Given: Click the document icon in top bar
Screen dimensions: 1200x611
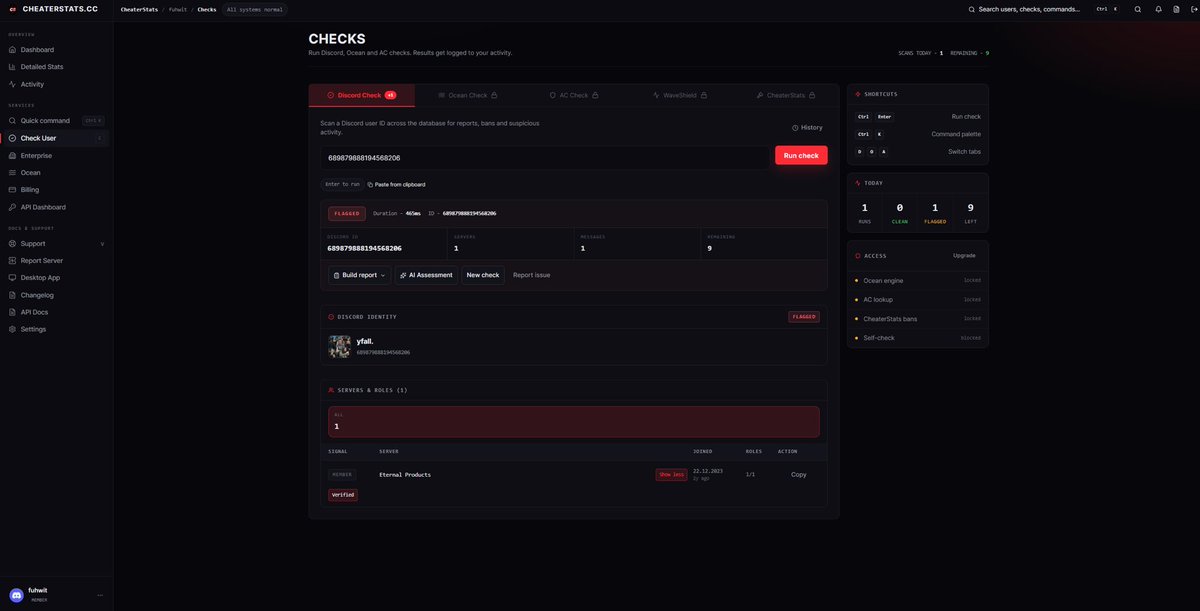Looking at the screenshot, I should click(x=1177, y=9).
